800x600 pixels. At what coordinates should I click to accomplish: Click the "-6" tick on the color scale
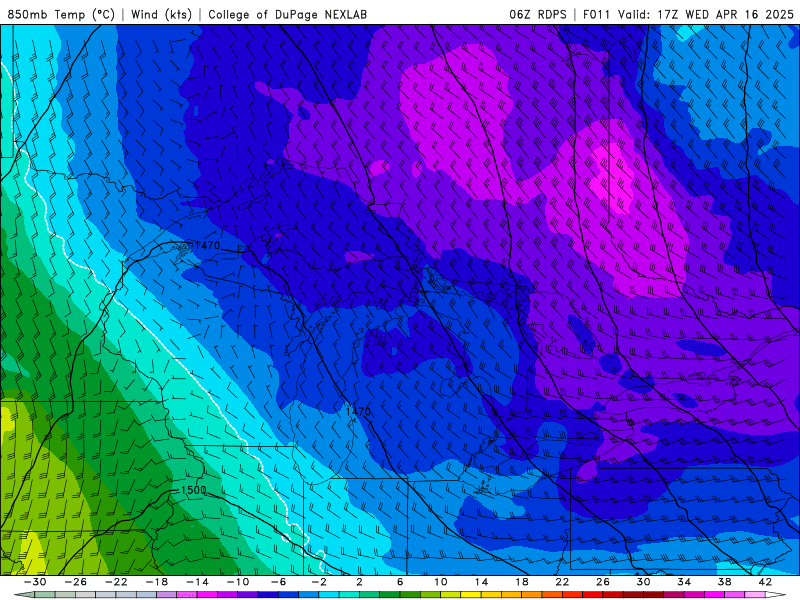click(x=278, y=582)
